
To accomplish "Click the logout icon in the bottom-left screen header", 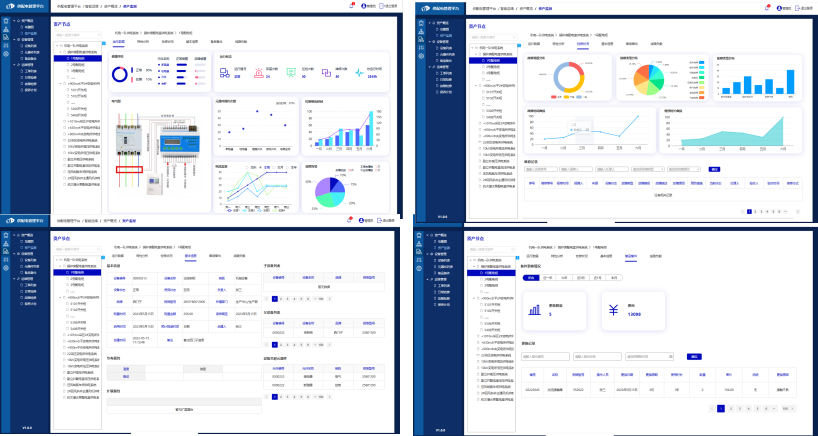I will pyautogui.click(x=379, y=219).
